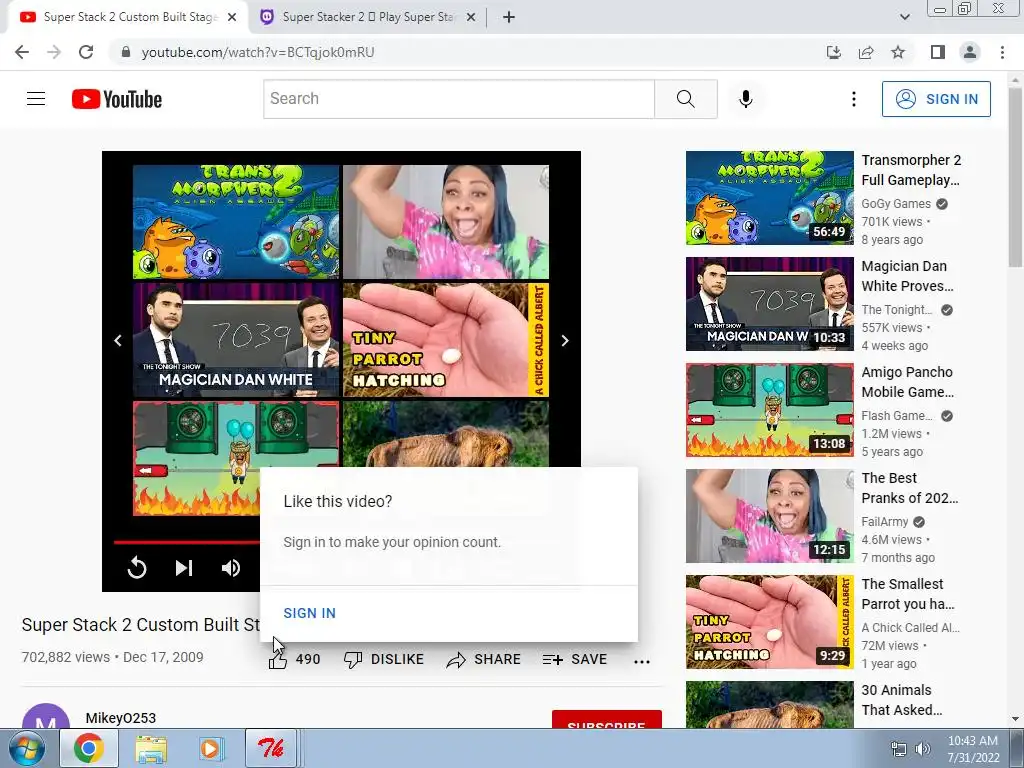Open the YouTube hamburger guide menu
This screenshot has height=768, width=1024.
tap(36, 99)
